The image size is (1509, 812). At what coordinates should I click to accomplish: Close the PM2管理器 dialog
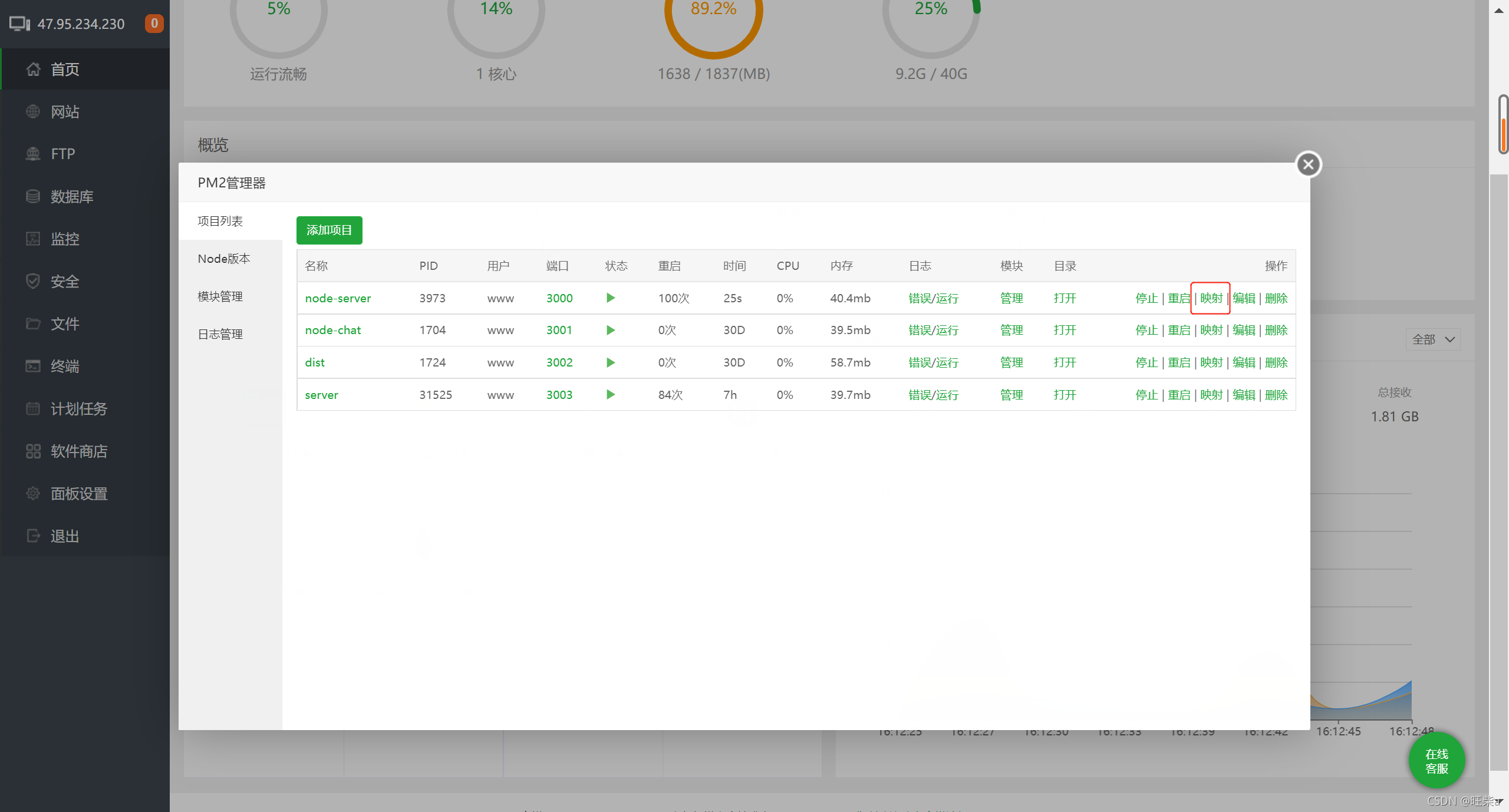click(1308, 164)
